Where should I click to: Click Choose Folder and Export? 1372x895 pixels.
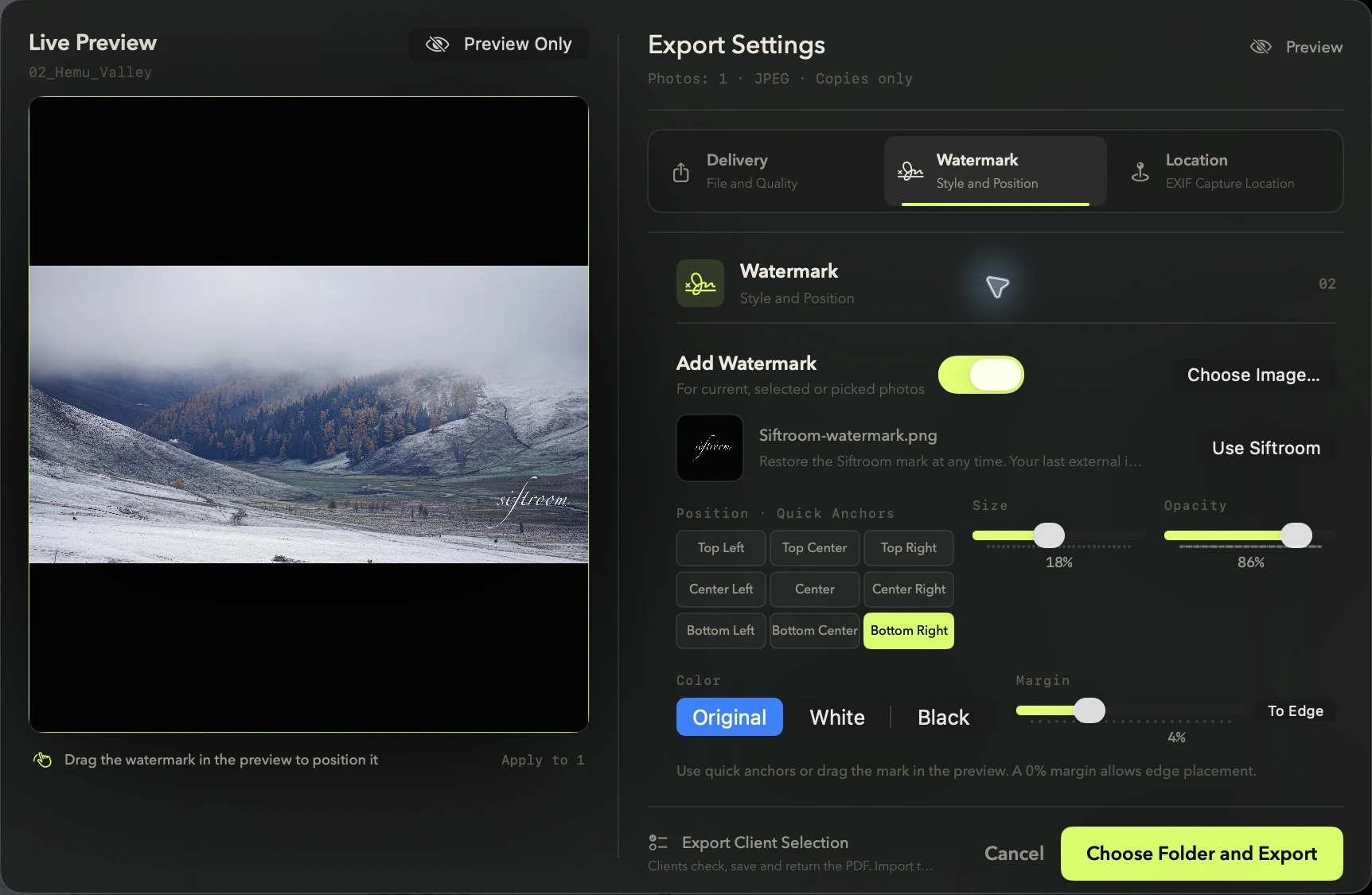tap(1202, 854)
